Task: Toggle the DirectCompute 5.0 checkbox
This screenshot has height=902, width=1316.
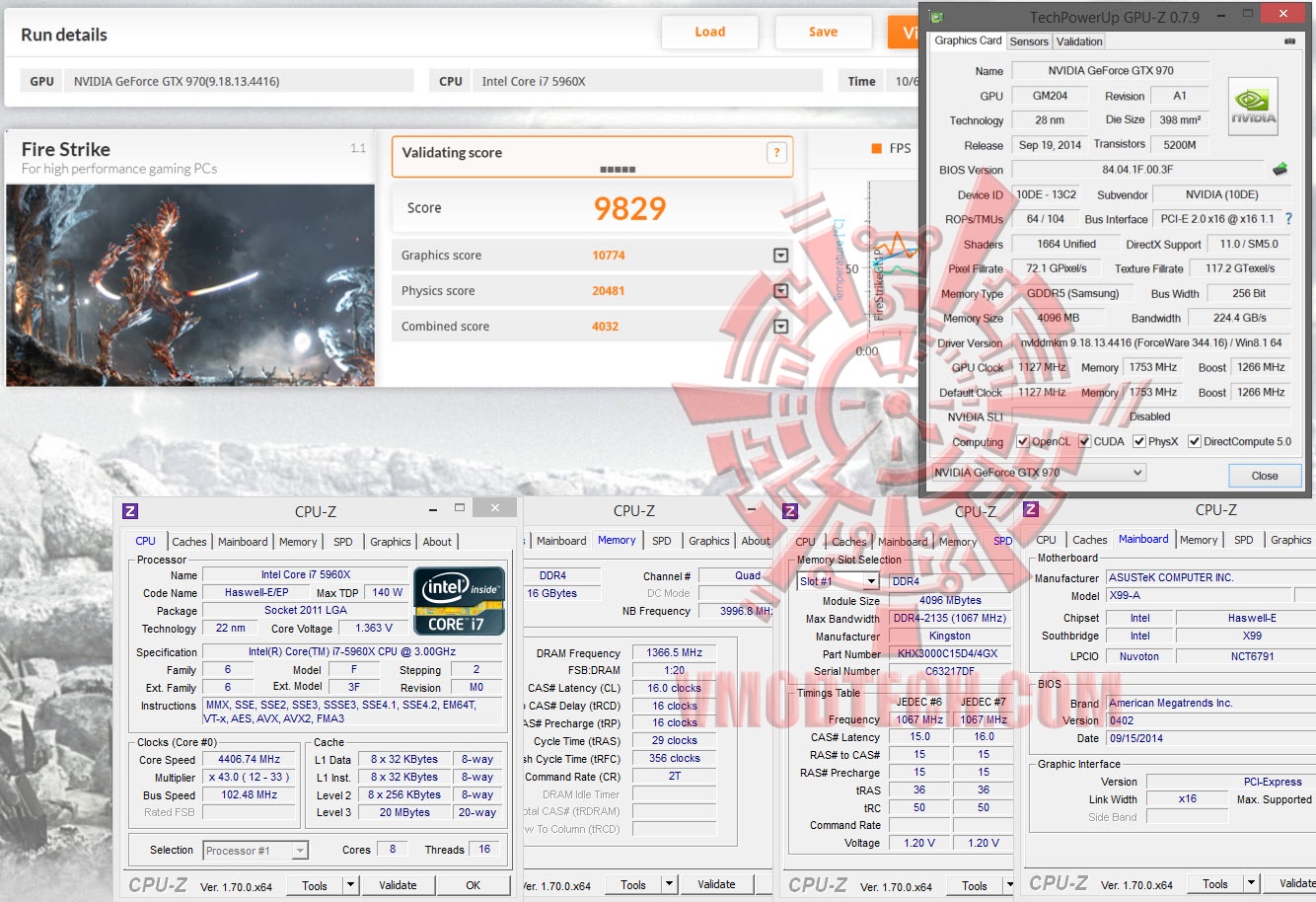Action: tap(1194, 441)
